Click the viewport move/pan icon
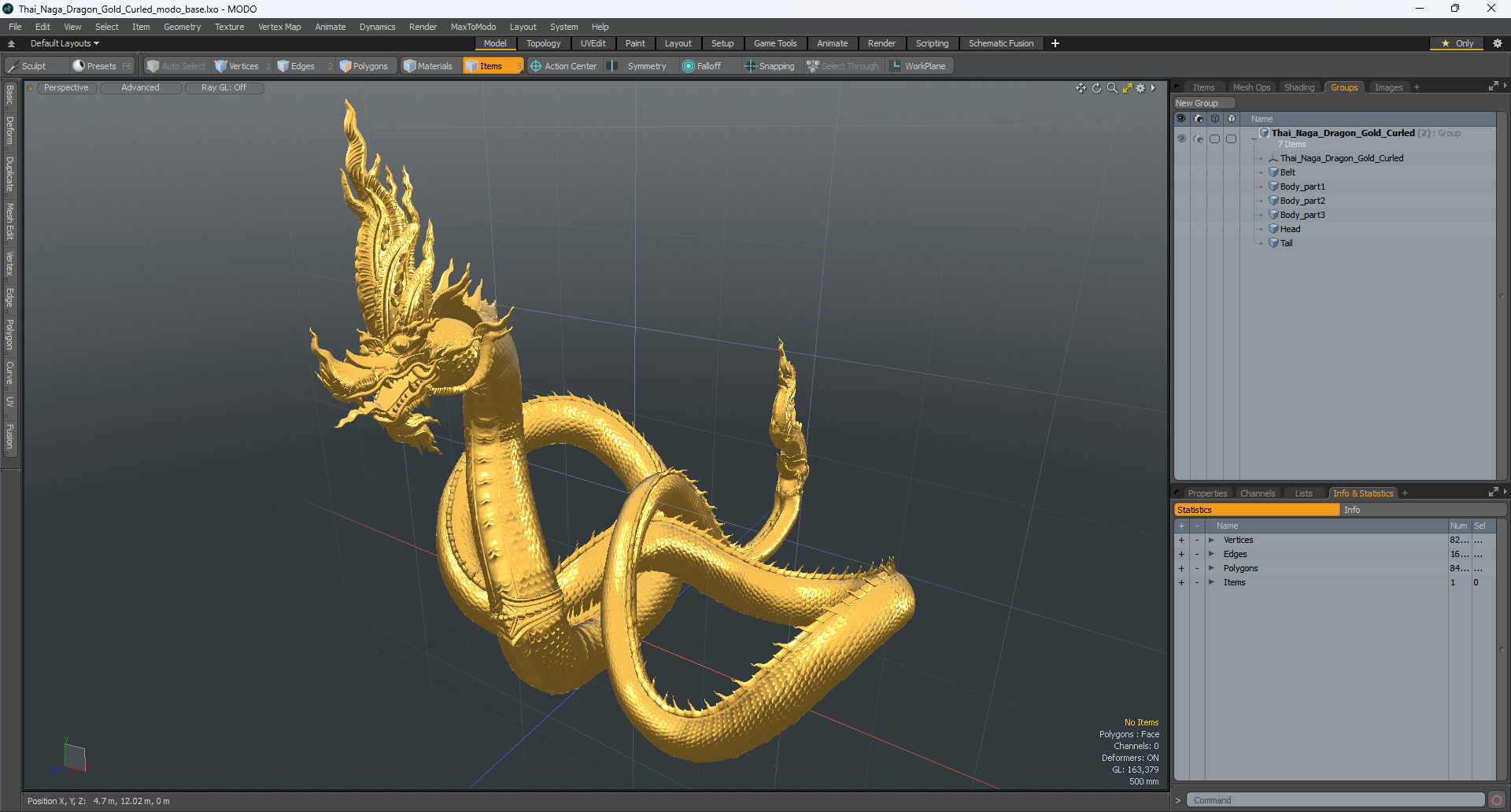1511x812 pixels. (1081, 88)
